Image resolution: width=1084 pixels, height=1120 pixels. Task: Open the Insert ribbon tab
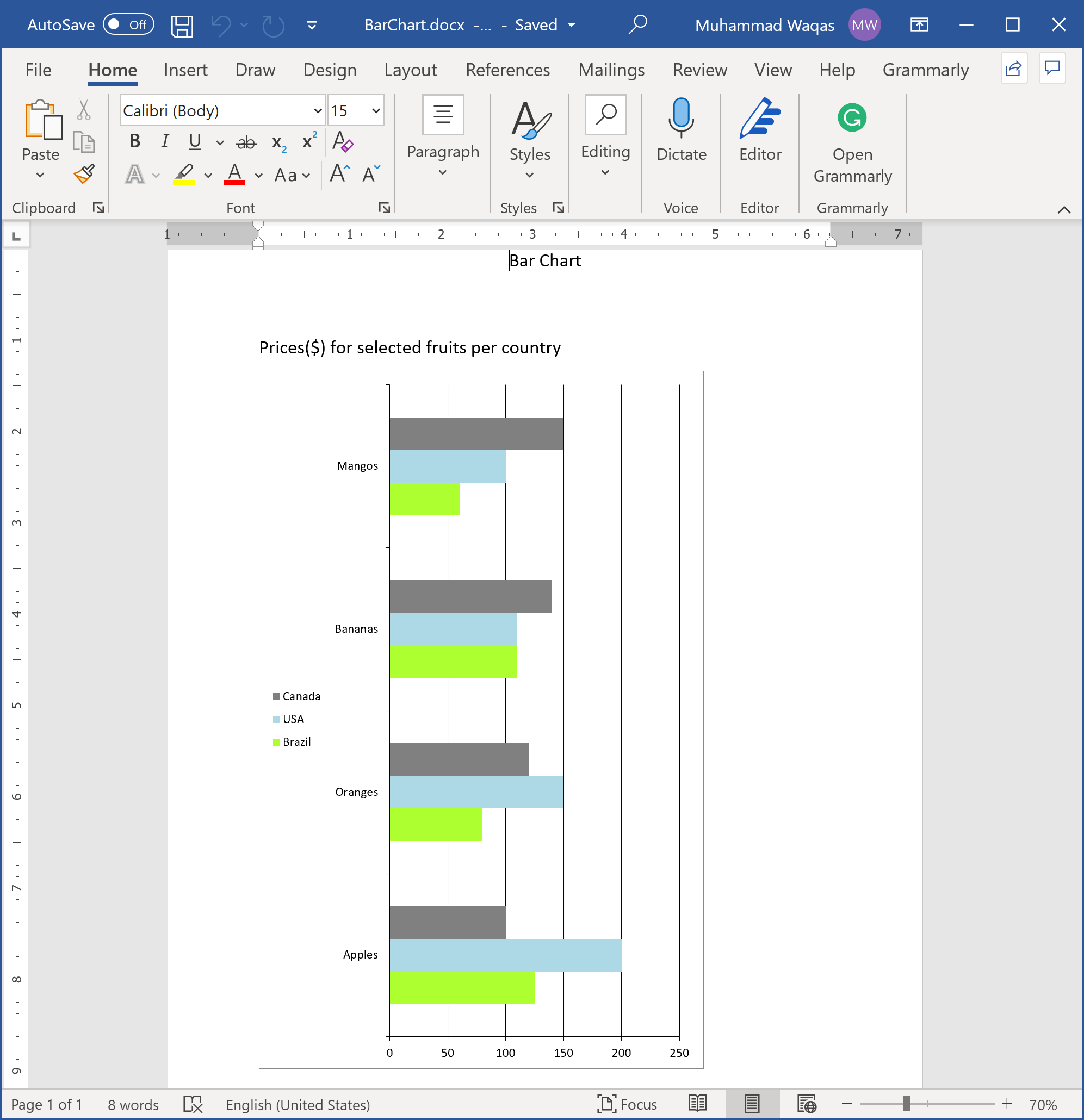coord(185,70)
